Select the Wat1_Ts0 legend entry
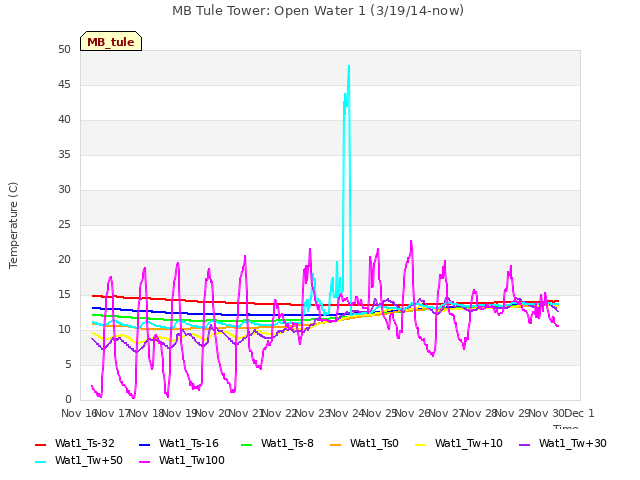Screen dimensions: 640x480 364,443
